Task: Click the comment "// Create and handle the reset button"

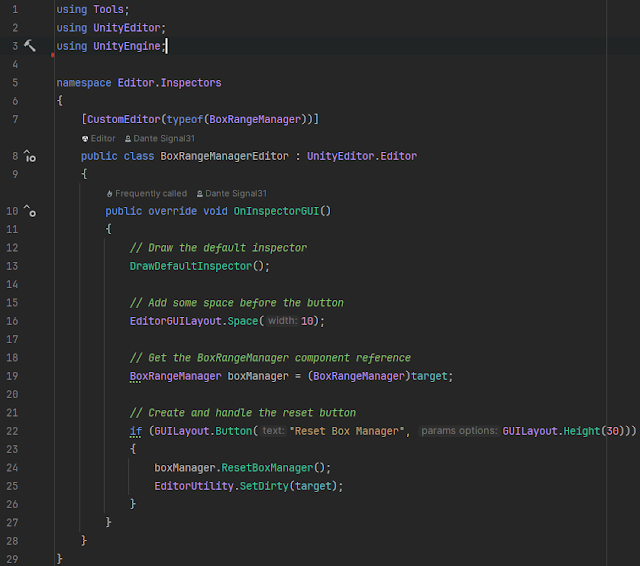Action: point(243,413)
